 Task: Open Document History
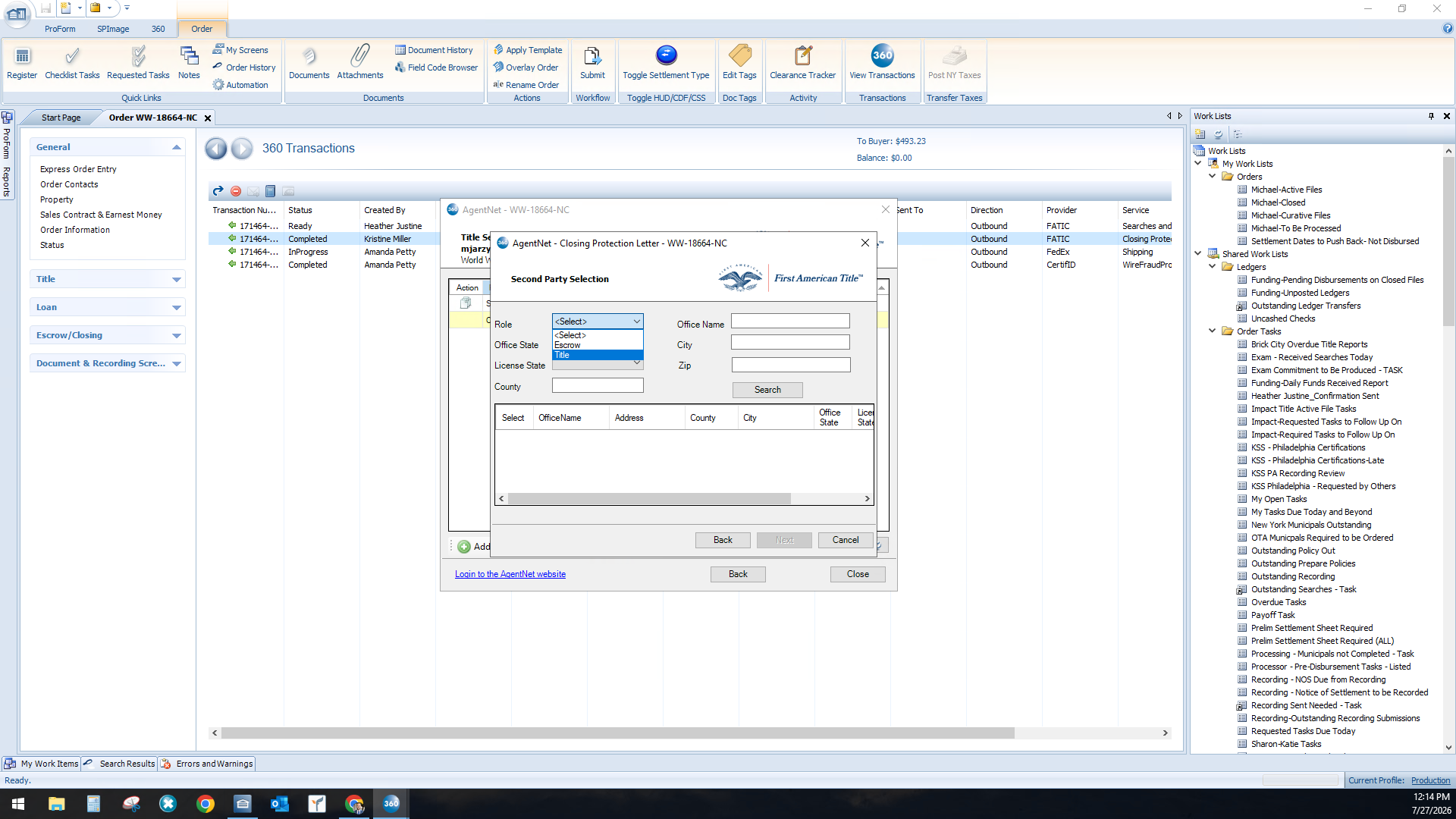434,50
